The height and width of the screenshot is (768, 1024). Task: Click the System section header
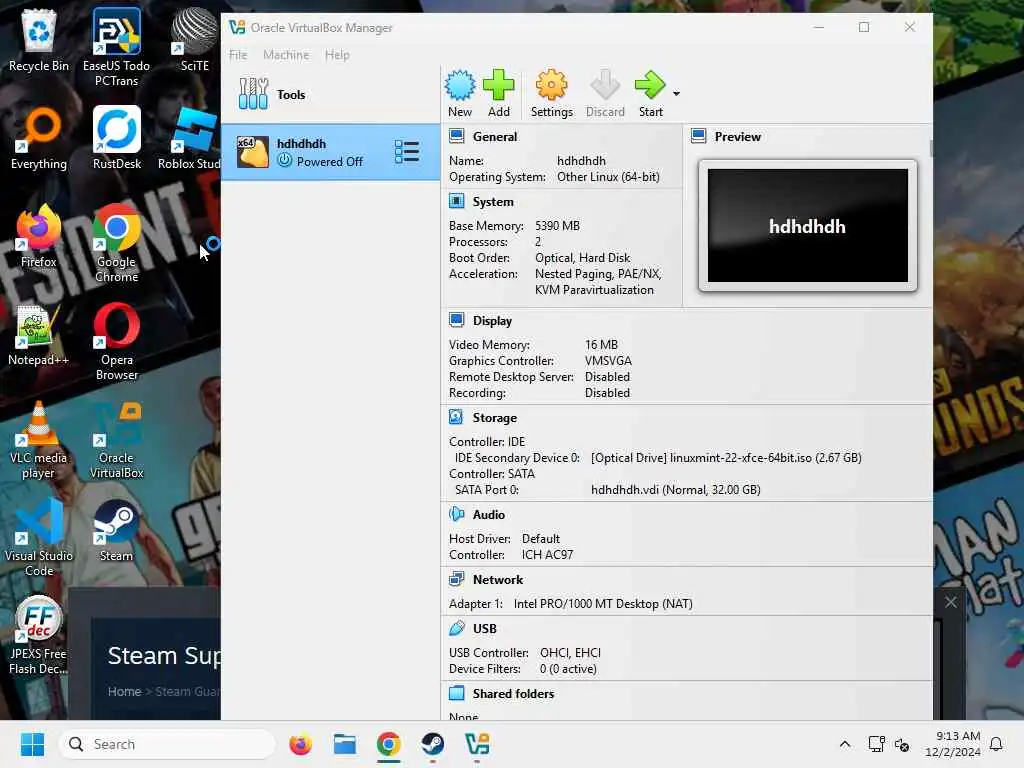[x=493, y=202]
